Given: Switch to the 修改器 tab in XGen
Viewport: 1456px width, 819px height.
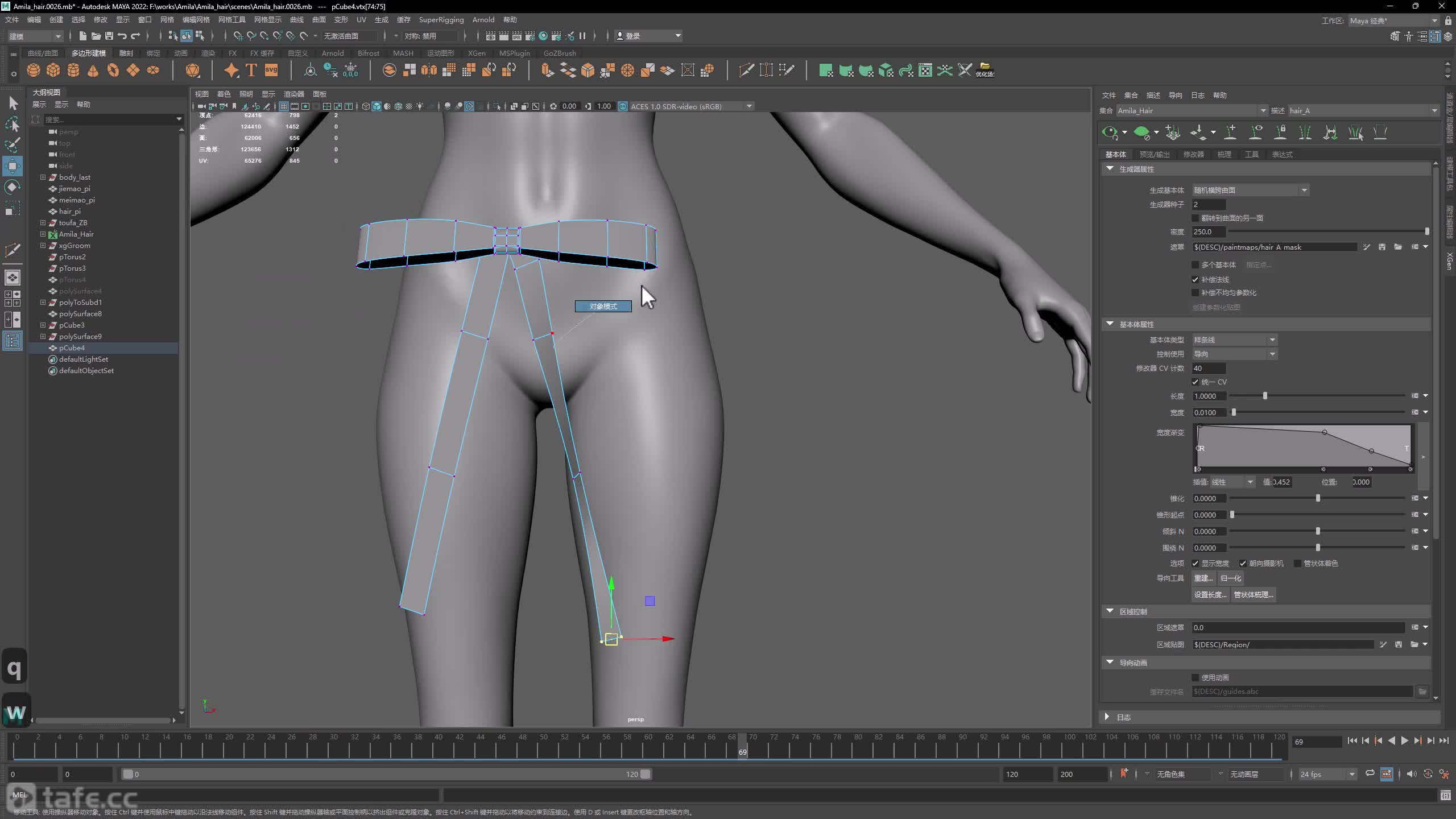Looking at the screenshot, I should 1193,155.
